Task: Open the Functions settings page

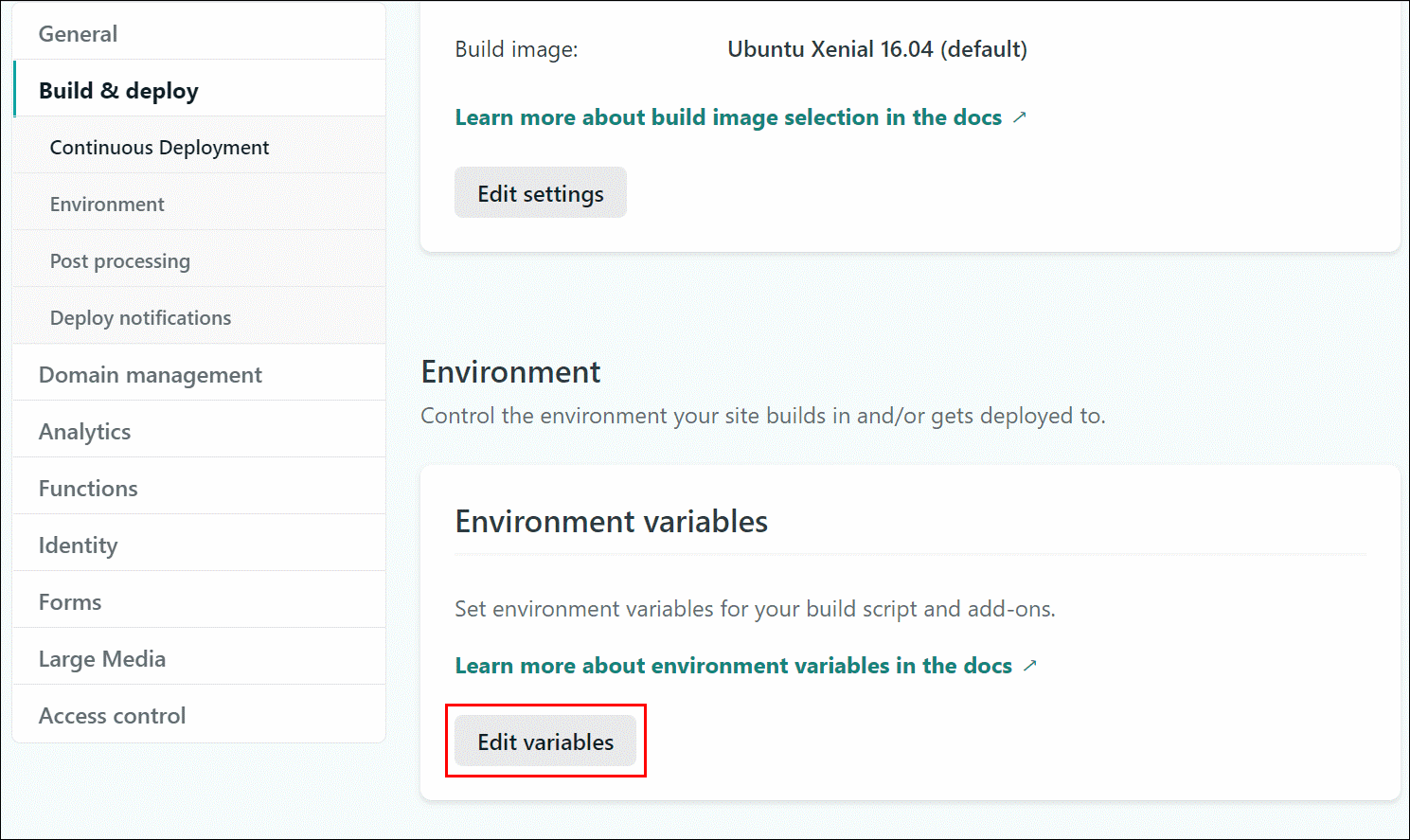Action: pos(88,489)
